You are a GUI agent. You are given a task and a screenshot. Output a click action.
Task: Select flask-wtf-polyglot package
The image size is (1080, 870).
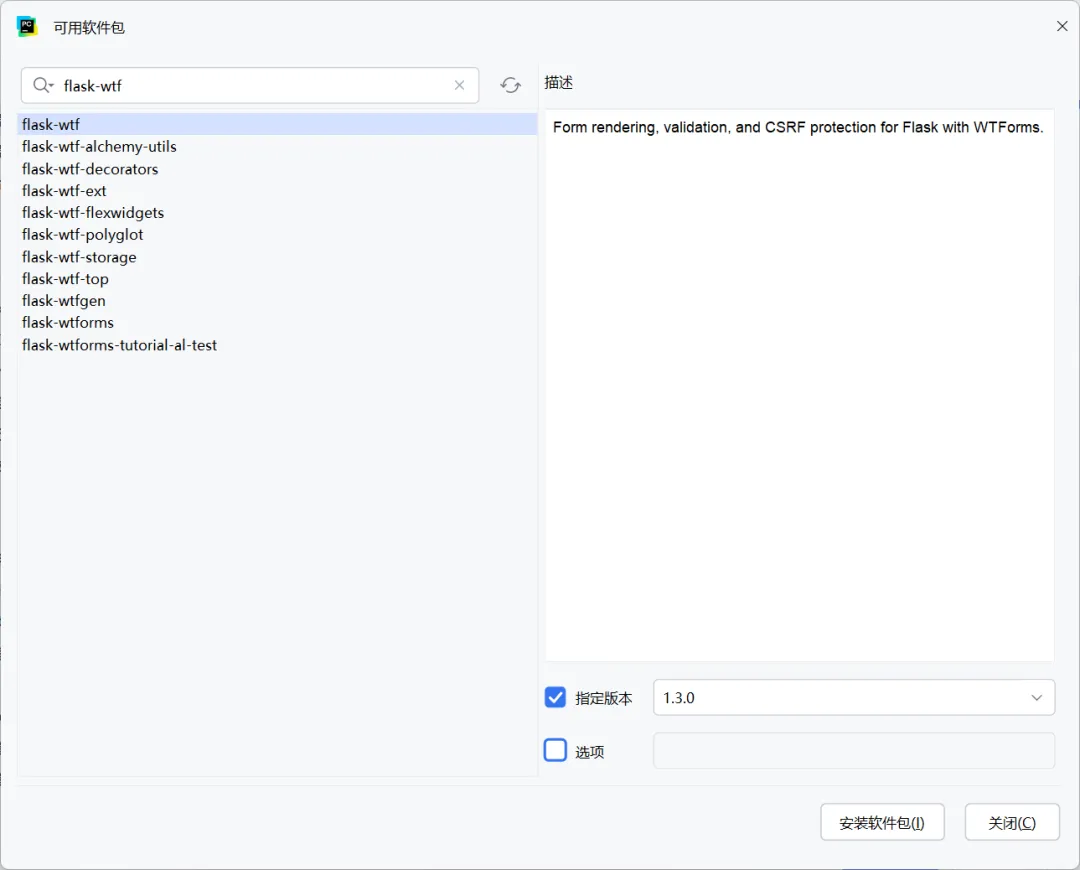tap(277, 235)
